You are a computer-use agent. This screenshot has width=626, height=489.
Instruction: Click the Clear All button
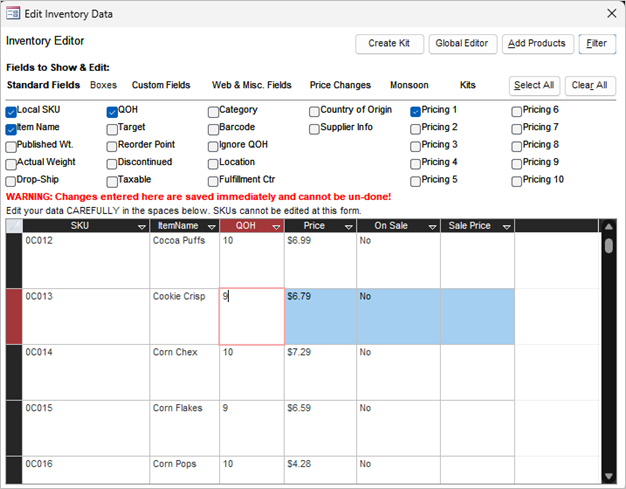pos(590,85)
